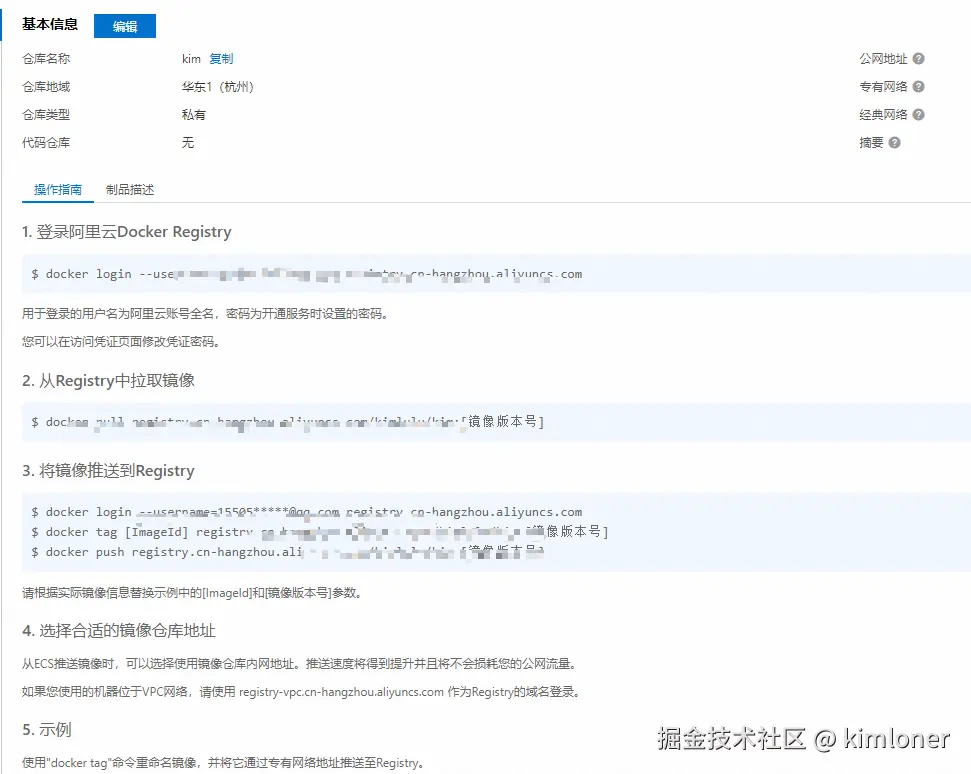Click heading 2. 从Registry中拉取镜像
This screenshot has width=971, height=774.
(x=108, y=380)
